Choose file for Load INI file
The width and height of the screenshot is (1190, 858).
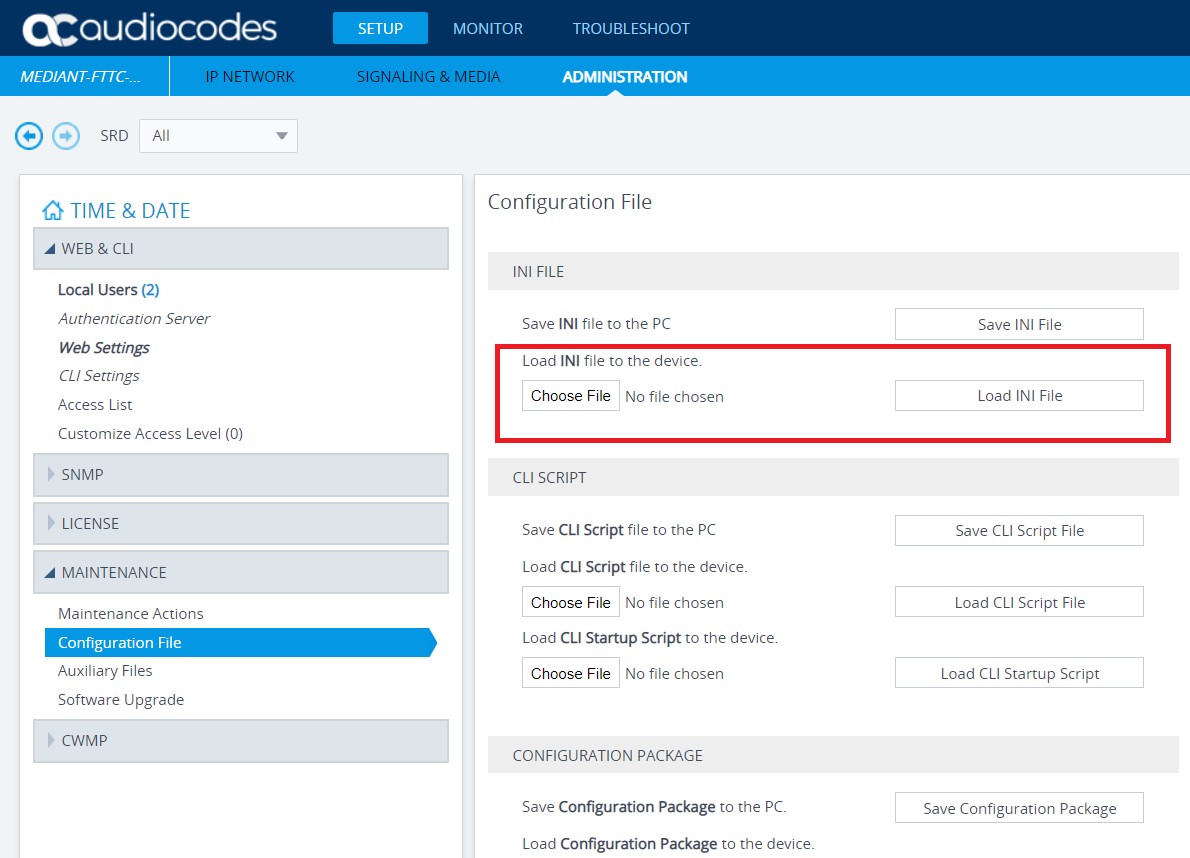click(571, 396)
